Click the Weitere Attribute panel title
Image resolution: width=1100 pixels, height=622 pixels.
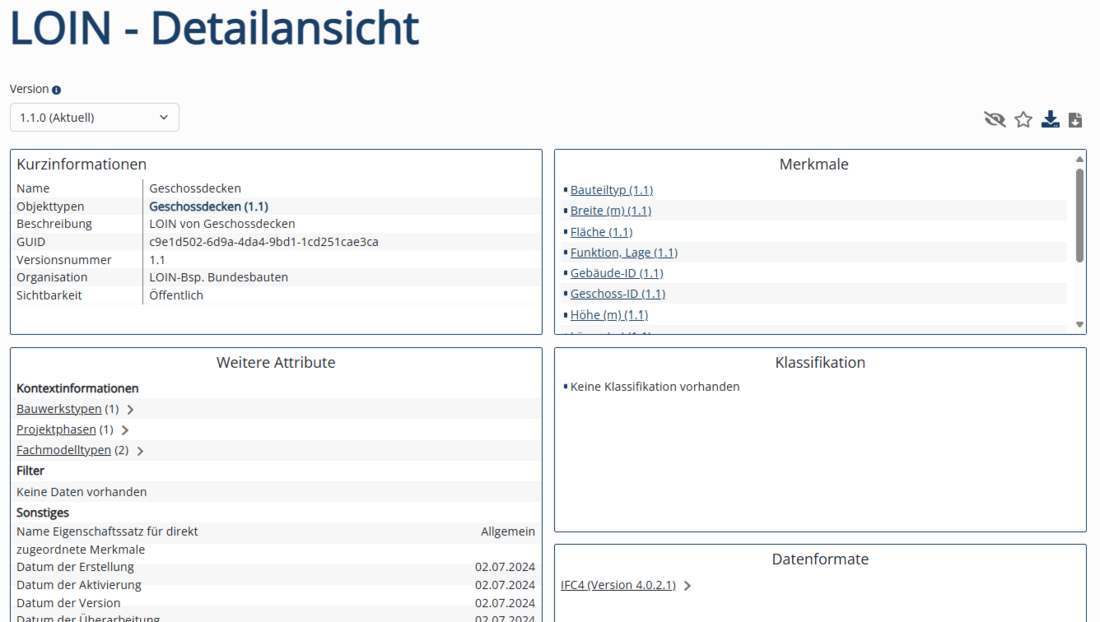276,363
